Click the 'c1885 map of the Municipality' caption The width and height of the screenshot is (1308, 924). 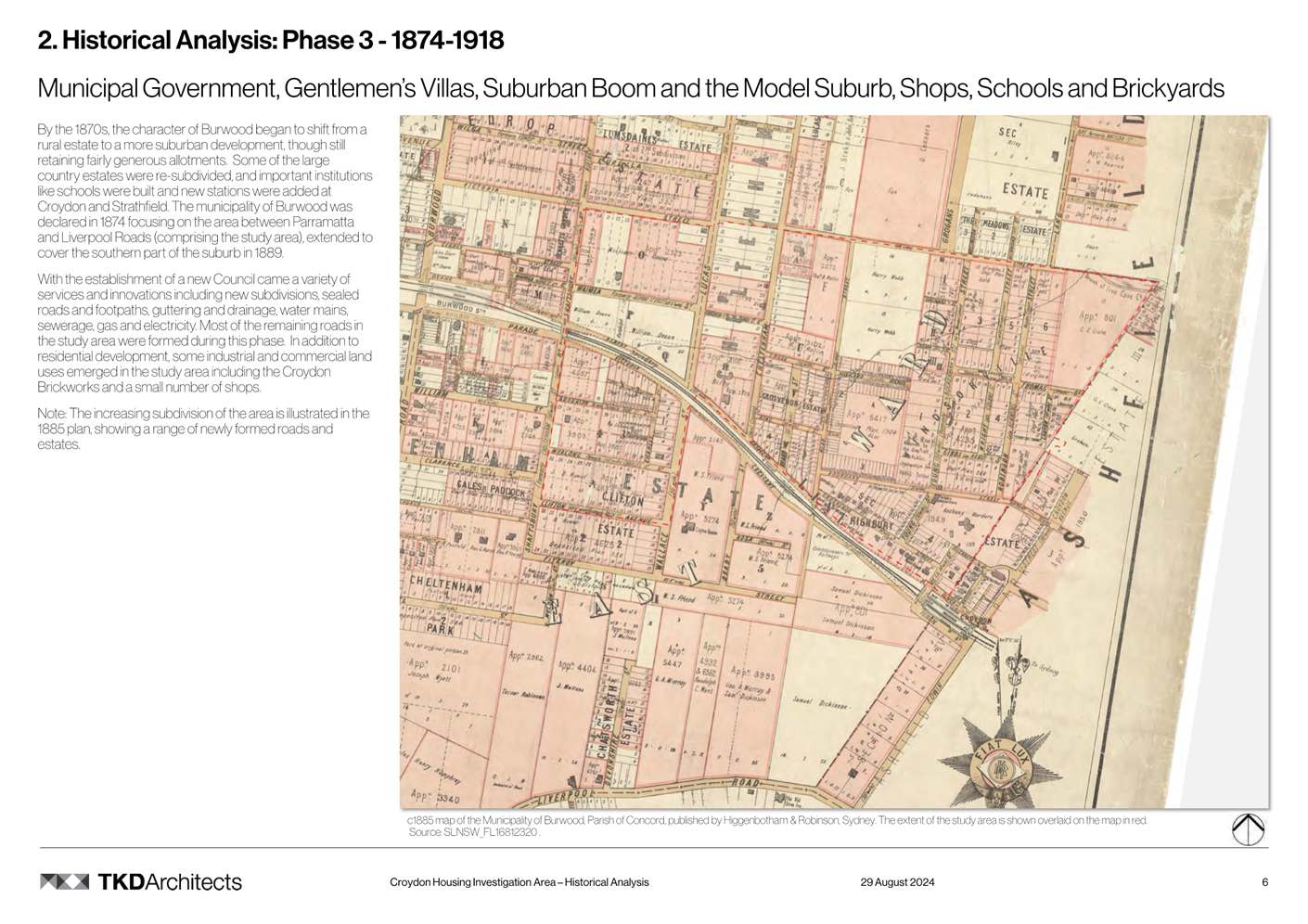(776, 820)
